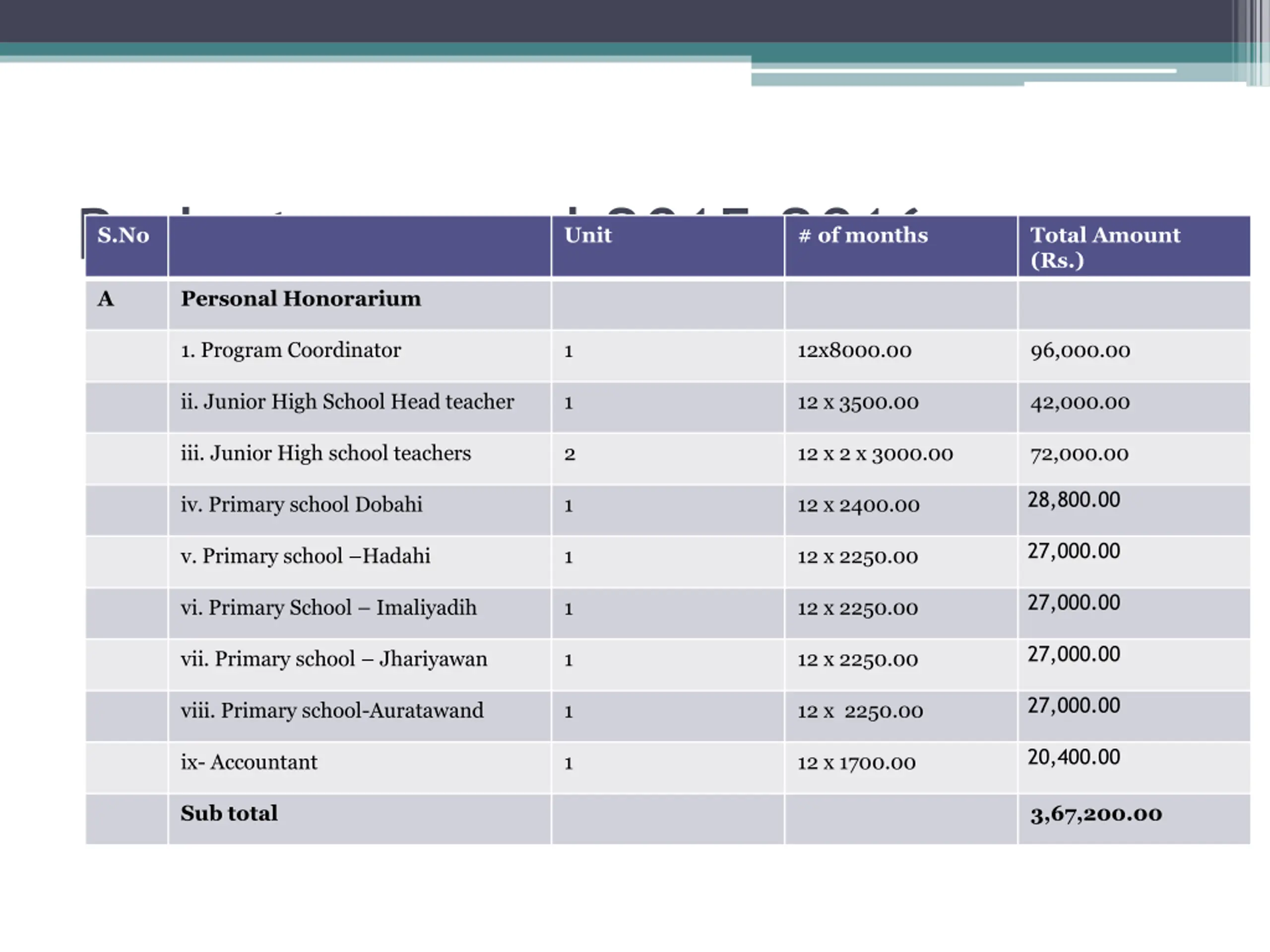The image size is (1270, 952).
Task: Select the Primary school –Hadahi cell
Action: (305, 557)
